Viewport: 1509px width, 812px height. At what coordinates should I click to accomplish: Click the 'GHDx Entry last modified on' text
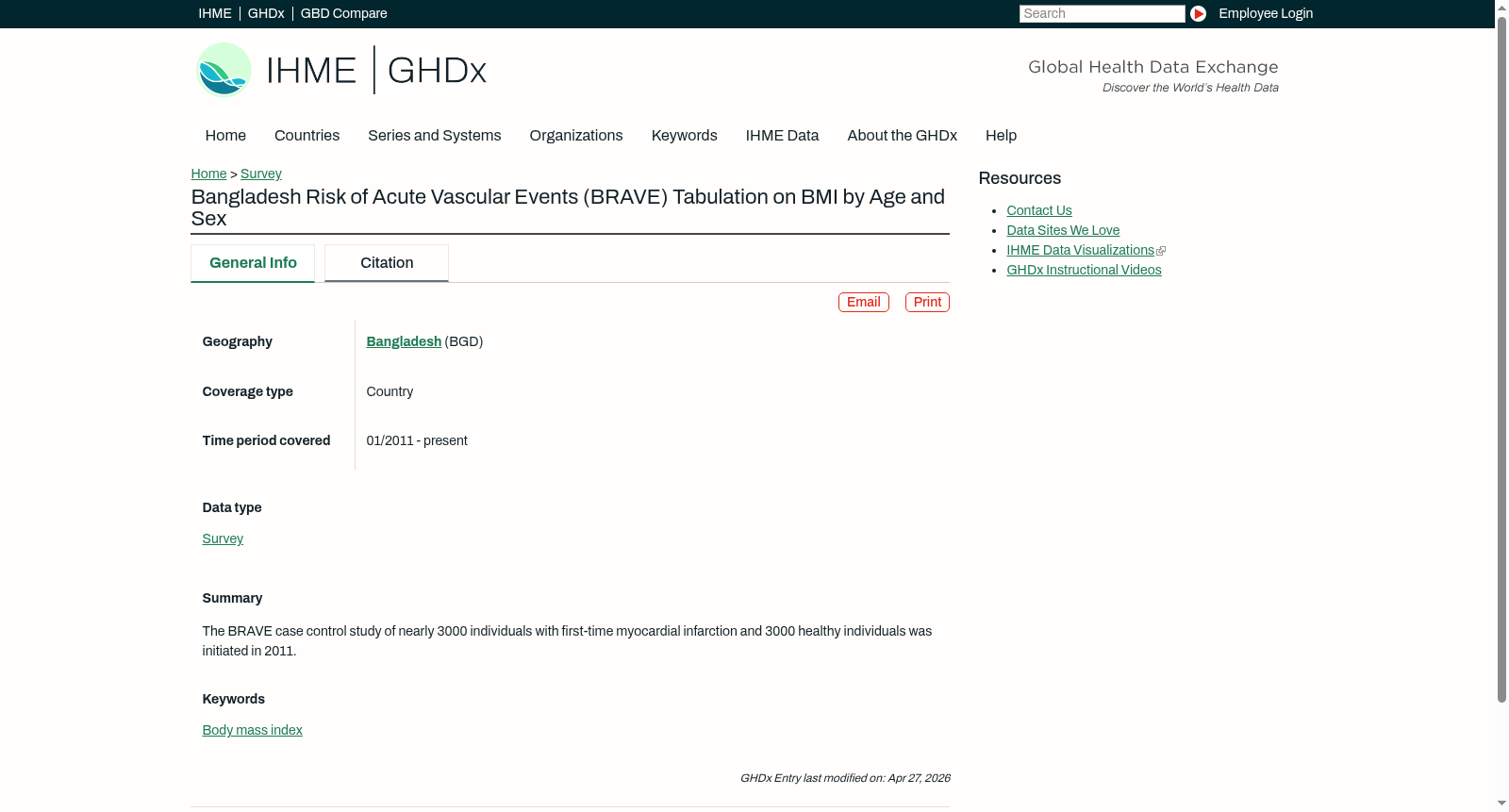(845, 778)
